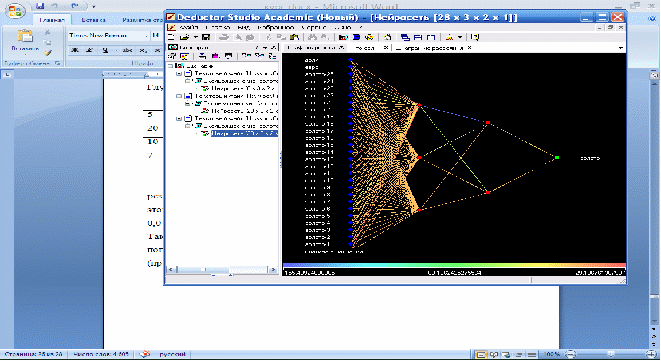Click the Scenarios tree horizontal scrollbar
The height and width of the screenshot is (361, 661).
click(x=222, y=269)
